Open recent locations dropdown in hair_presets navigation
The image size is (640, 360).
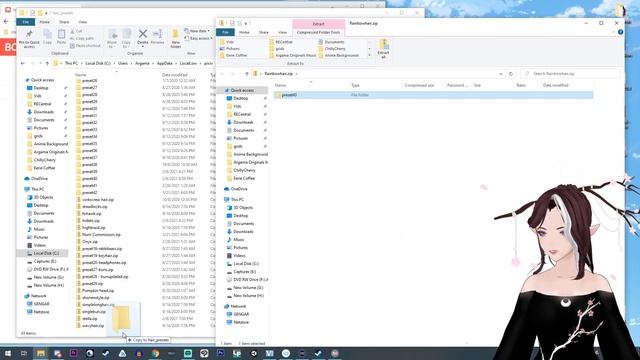(40, 64)
